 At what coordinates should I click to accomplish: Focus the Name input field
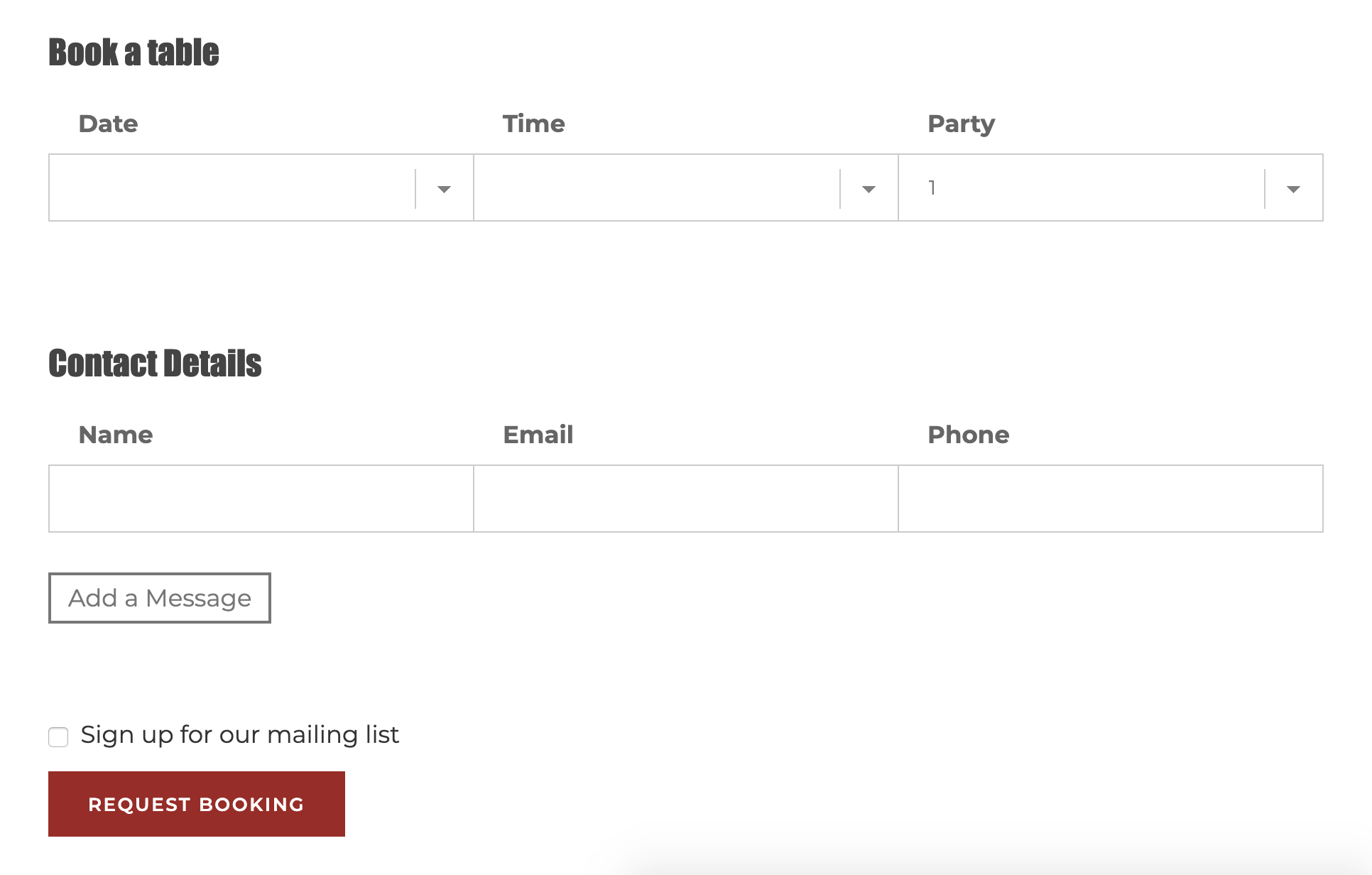coord(261,499)
